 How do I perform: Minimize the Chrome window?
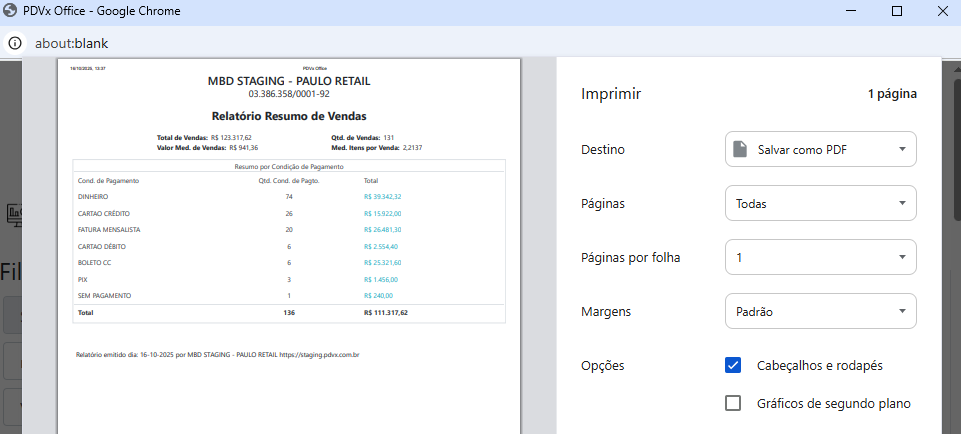(x=852, y=11)
